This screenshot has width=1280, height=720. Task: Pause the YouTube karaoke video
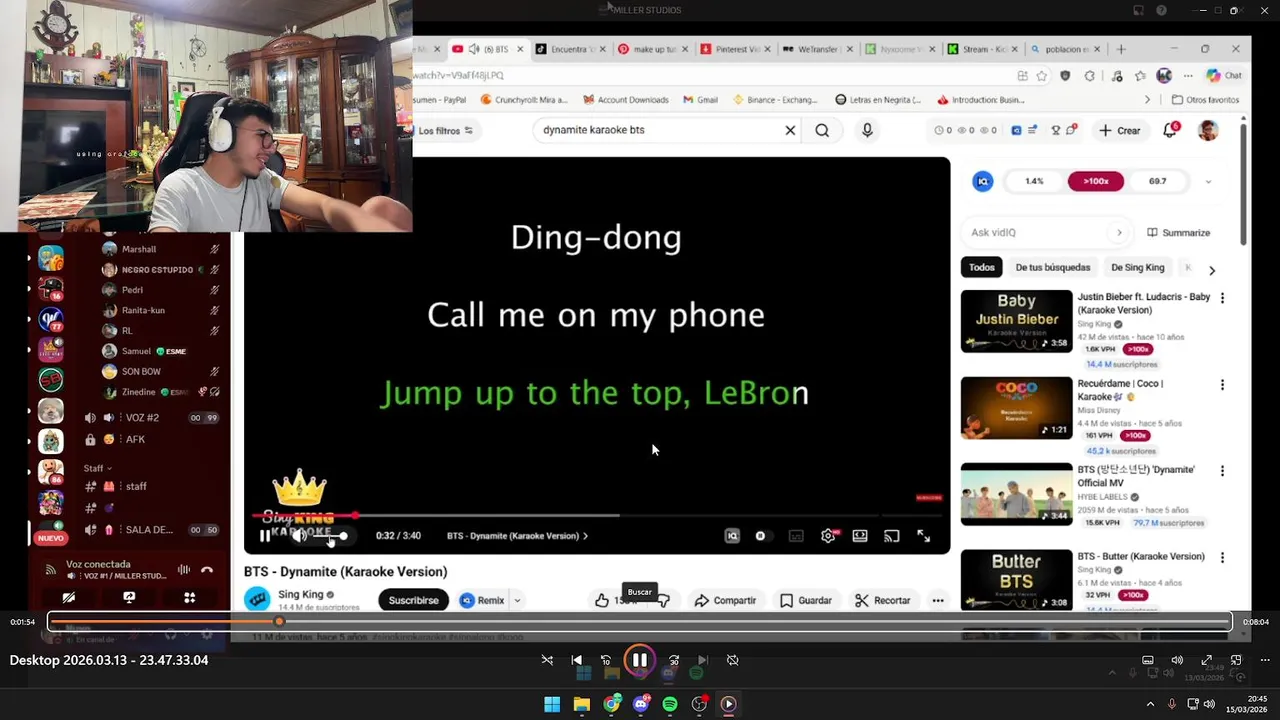click(264, 536)
